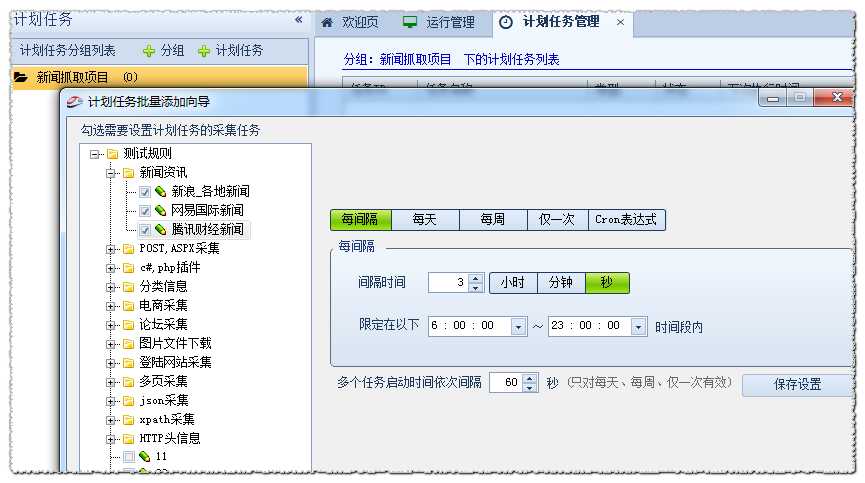Click the 间隔时间 value field
This screenshot has width=865, height=483.
click(x=448, y=283)
